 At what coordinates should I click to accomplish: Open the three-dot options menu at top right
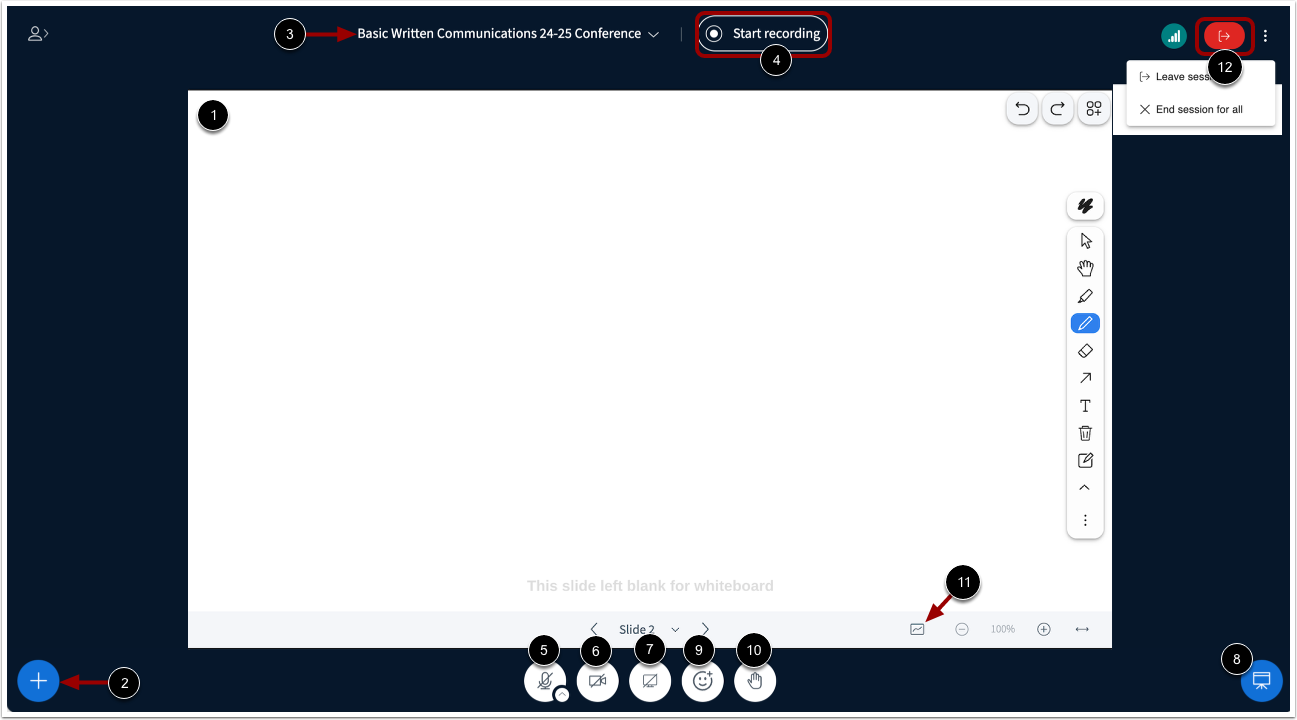[1265, 35]
